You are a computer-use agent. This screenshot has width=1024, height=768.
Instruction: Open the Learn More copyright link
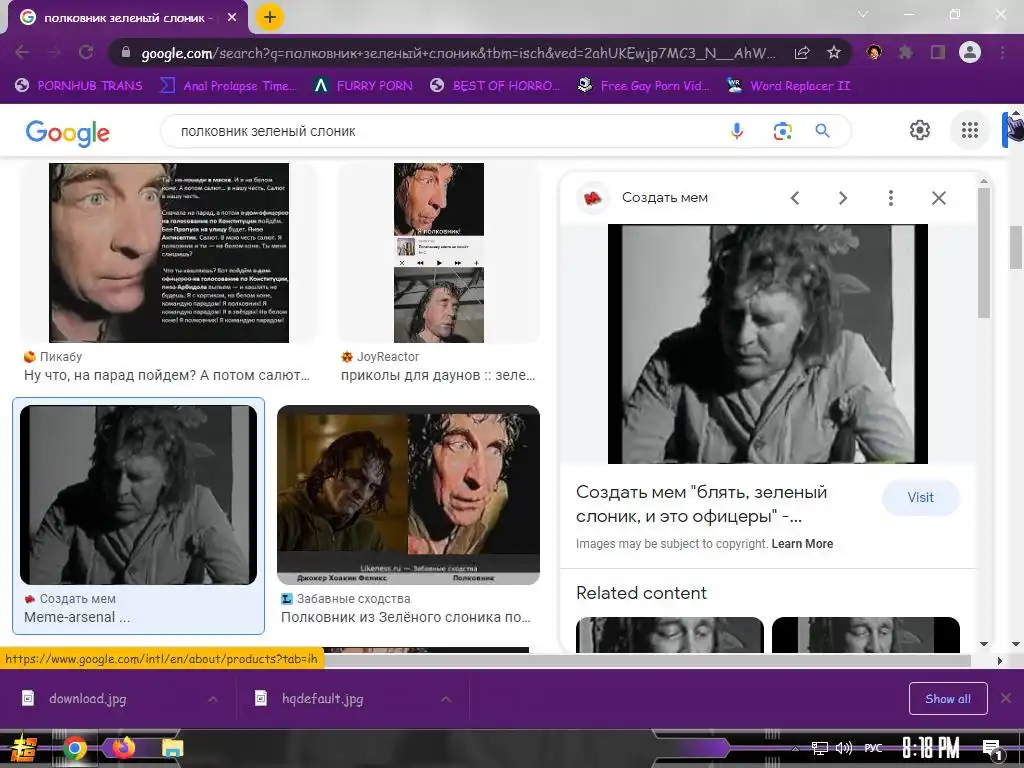802,543
